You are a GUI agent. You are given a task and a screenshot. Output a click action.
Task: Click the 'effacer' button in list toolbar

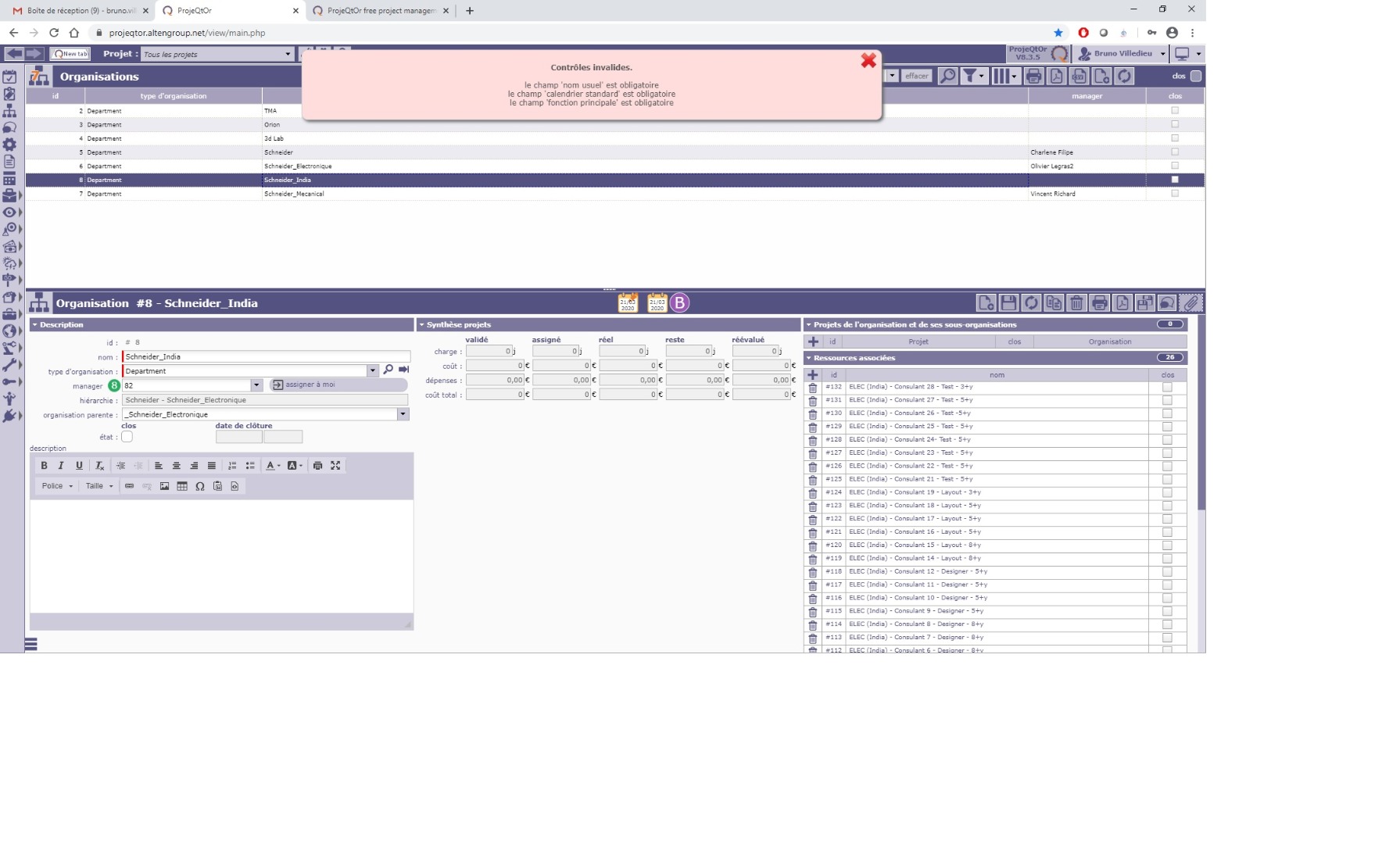[916, 76]
